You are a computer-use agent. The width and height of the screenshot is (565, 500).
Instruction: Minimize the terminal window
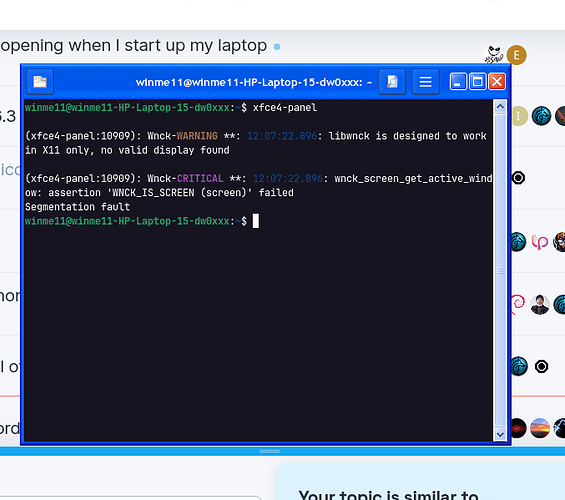pyautogui.click(x=458, y=82)
